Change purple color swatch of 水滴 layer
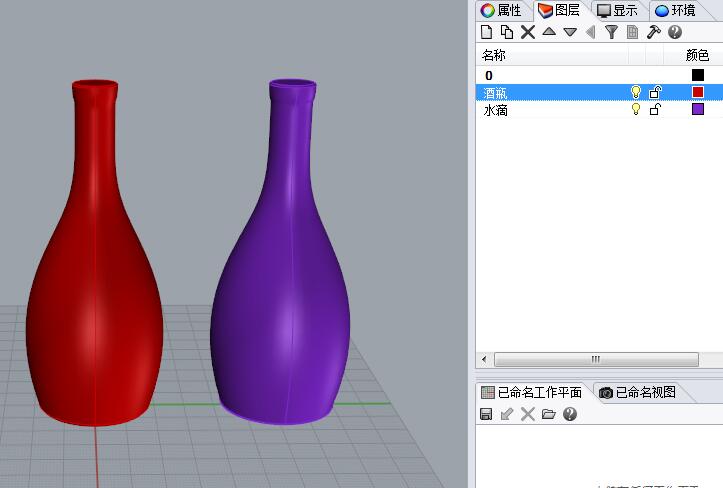The height and width of the screenshot is (488, 723). click(698, 109)
